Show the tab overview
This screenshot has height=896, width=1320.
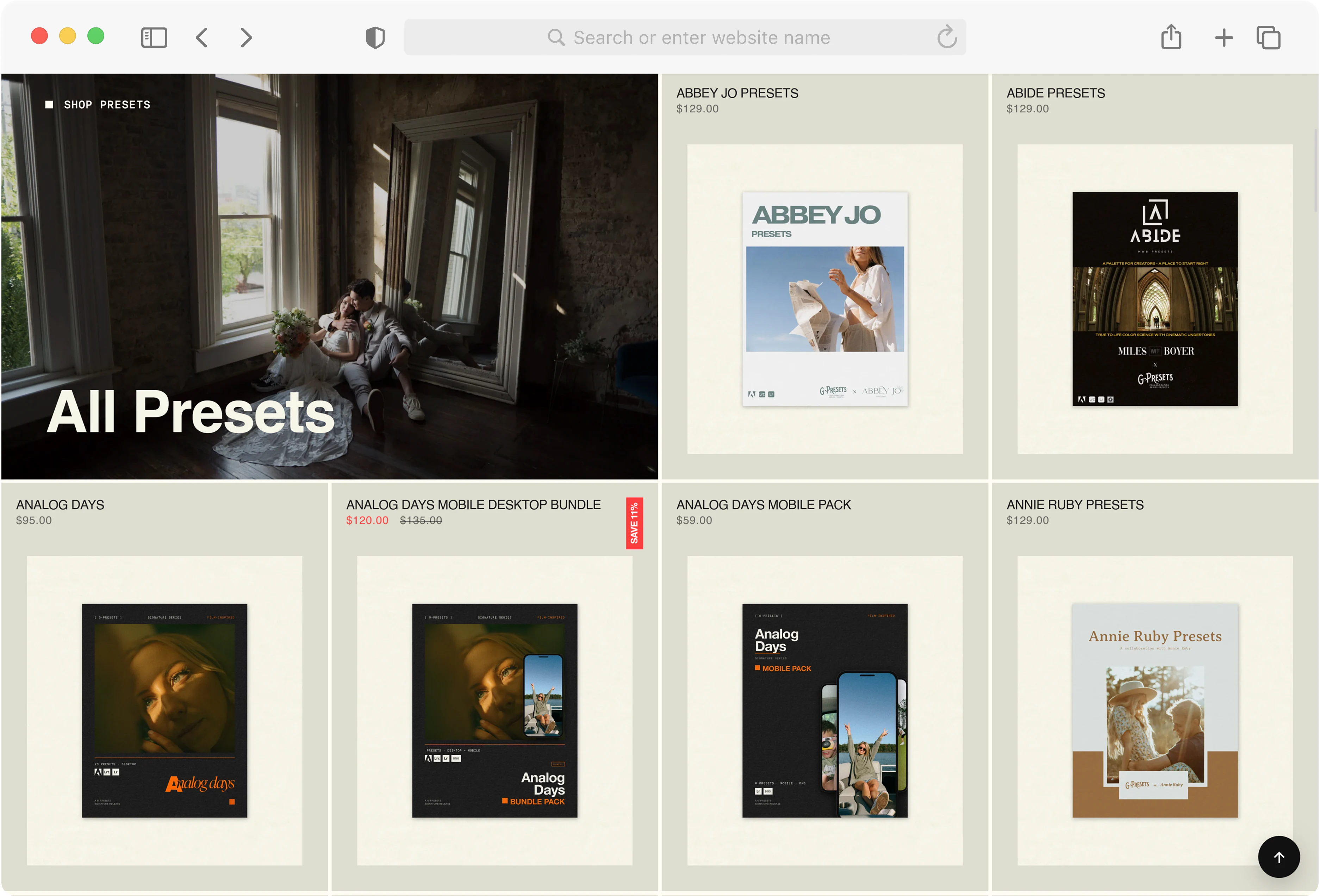click(x=1268, y=37)
